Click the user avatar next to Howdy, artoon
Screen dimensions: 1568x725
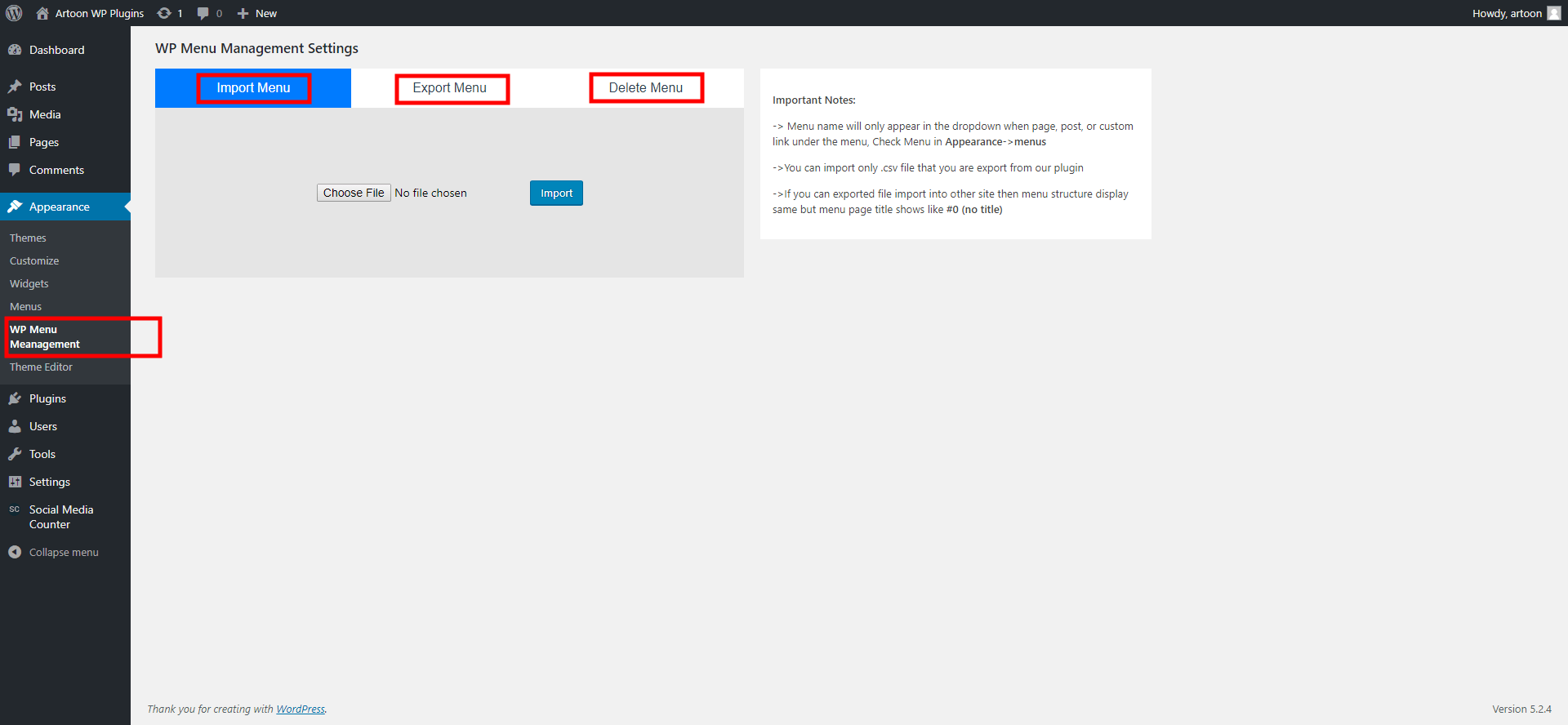click(x=1554, y=13)
